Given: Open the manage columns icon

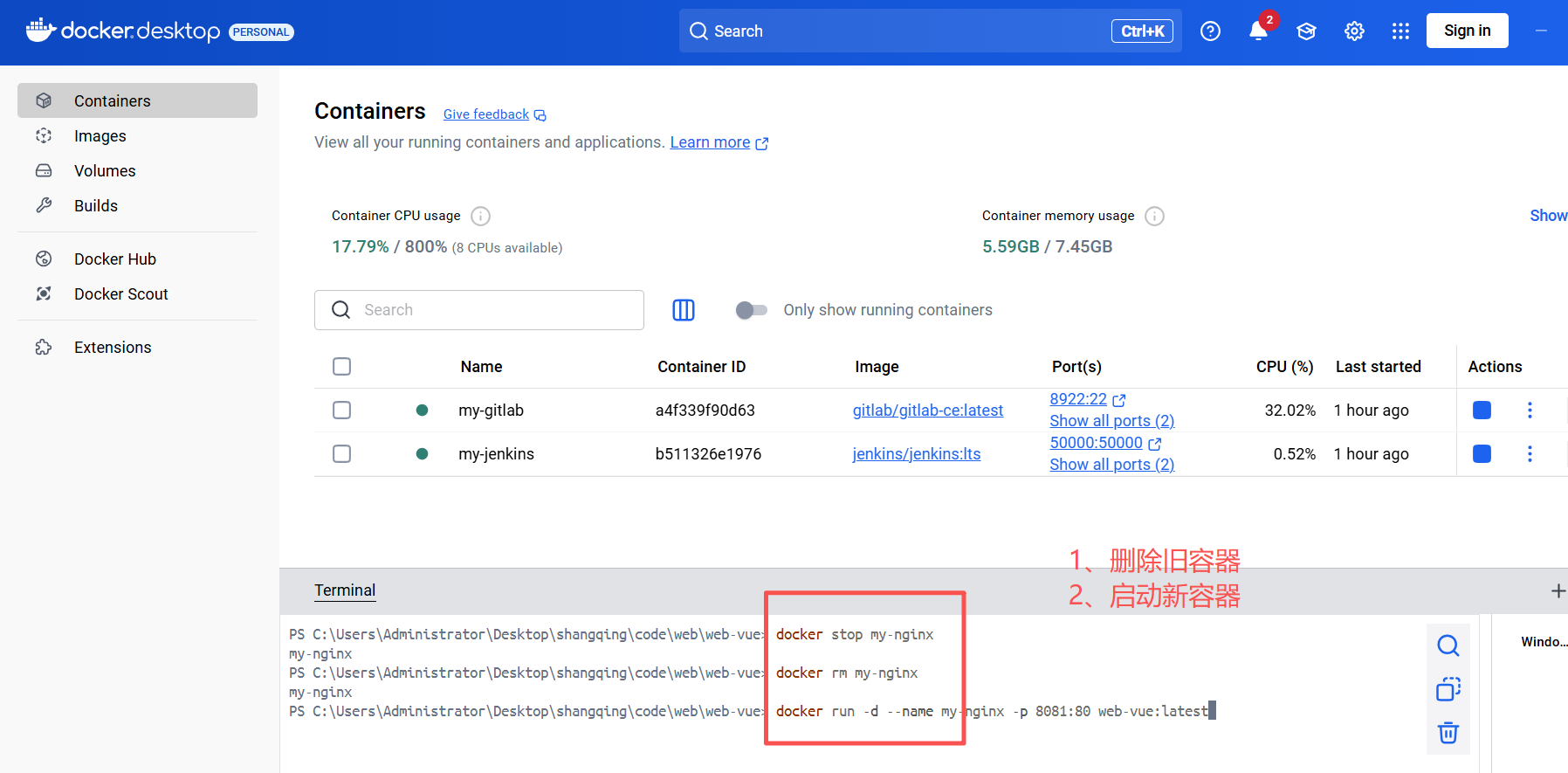Looking at the screenshot, I should tap(684, 310).
